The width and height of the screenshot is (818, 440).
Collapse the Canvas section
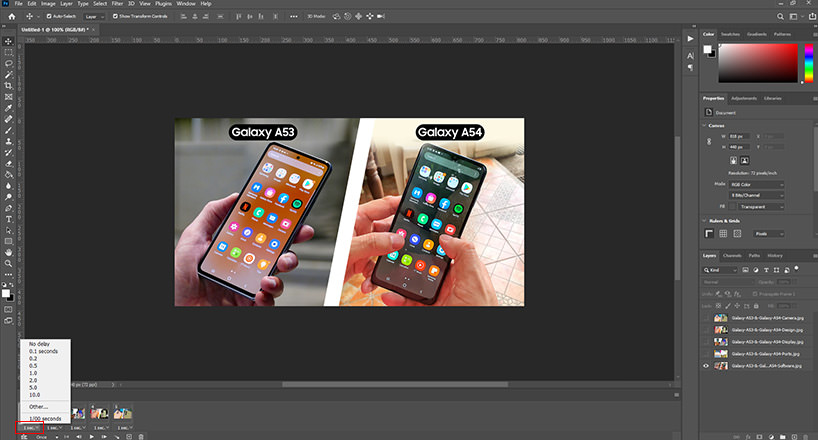tap(704, 126)
